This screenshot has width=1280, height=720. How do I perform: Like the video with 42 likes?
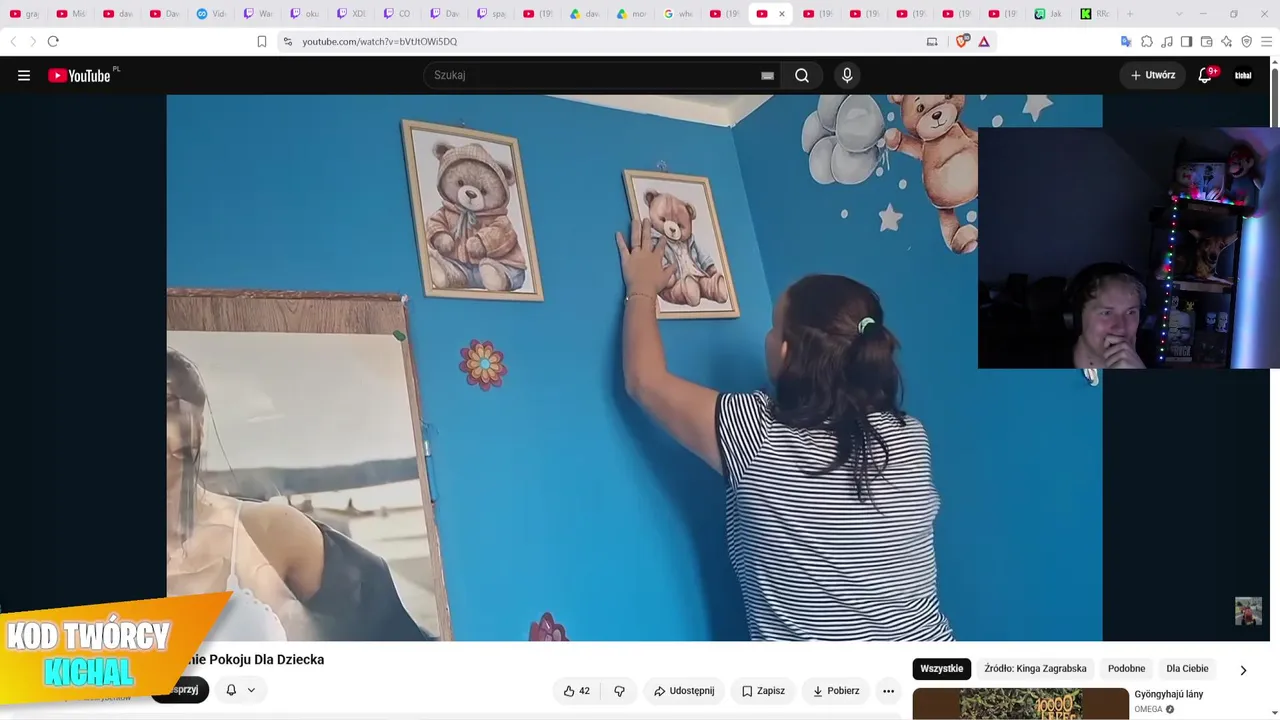pos(576,691)
